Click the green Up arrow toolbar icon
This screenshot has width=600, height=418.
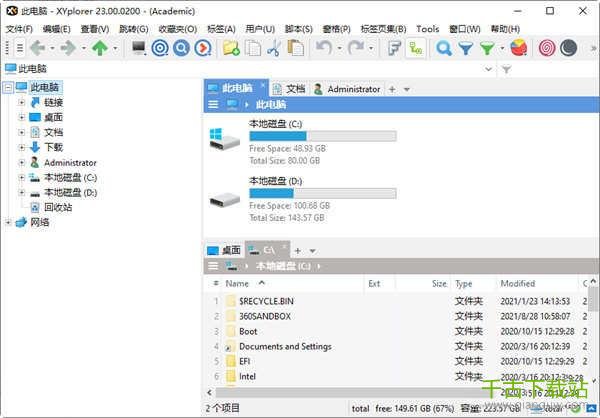point(100,48)
